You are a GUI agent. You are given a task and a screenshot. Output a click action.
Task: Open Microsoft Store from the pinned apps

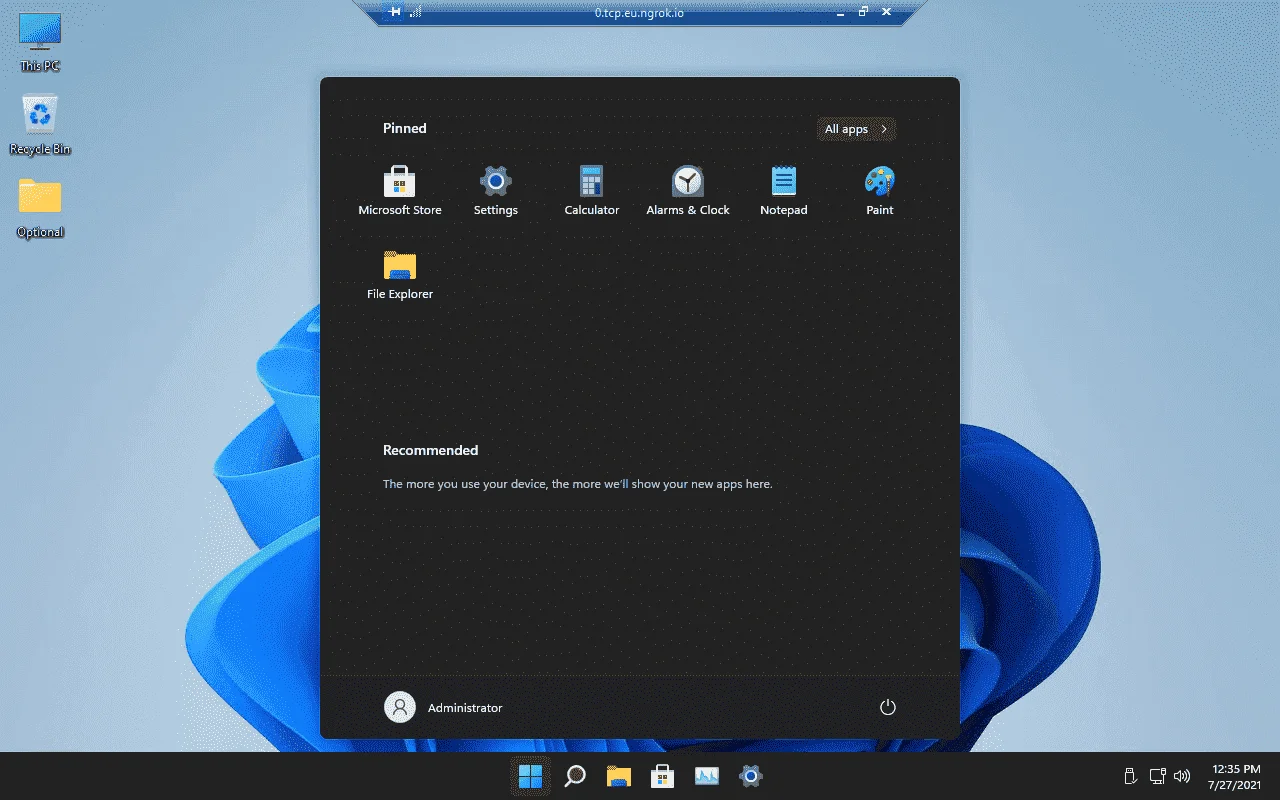pyautogui.click(x=400, y=191)
